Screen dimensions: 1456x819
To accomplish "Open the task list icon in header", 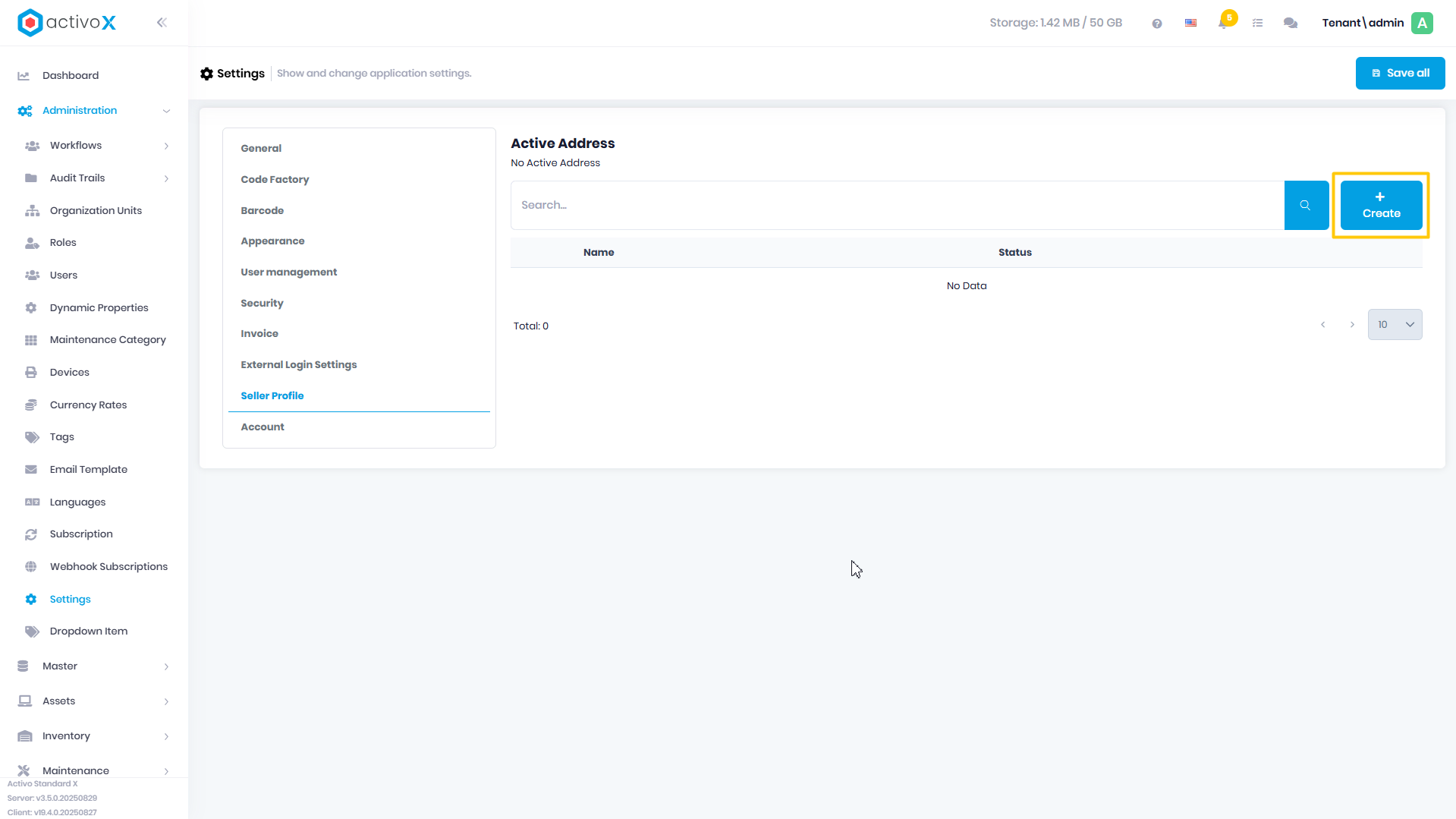I will [1257, 24].
